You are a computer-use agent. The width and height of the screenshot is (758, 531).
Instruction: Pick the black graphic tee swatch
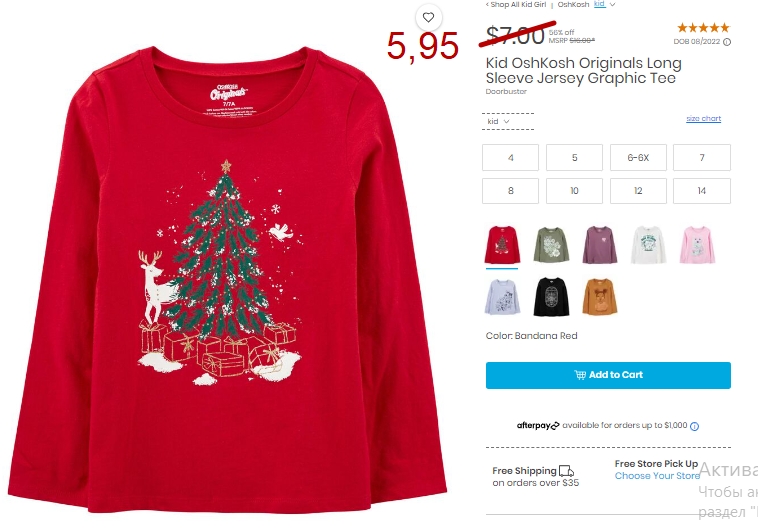click(x=551, y=296)
